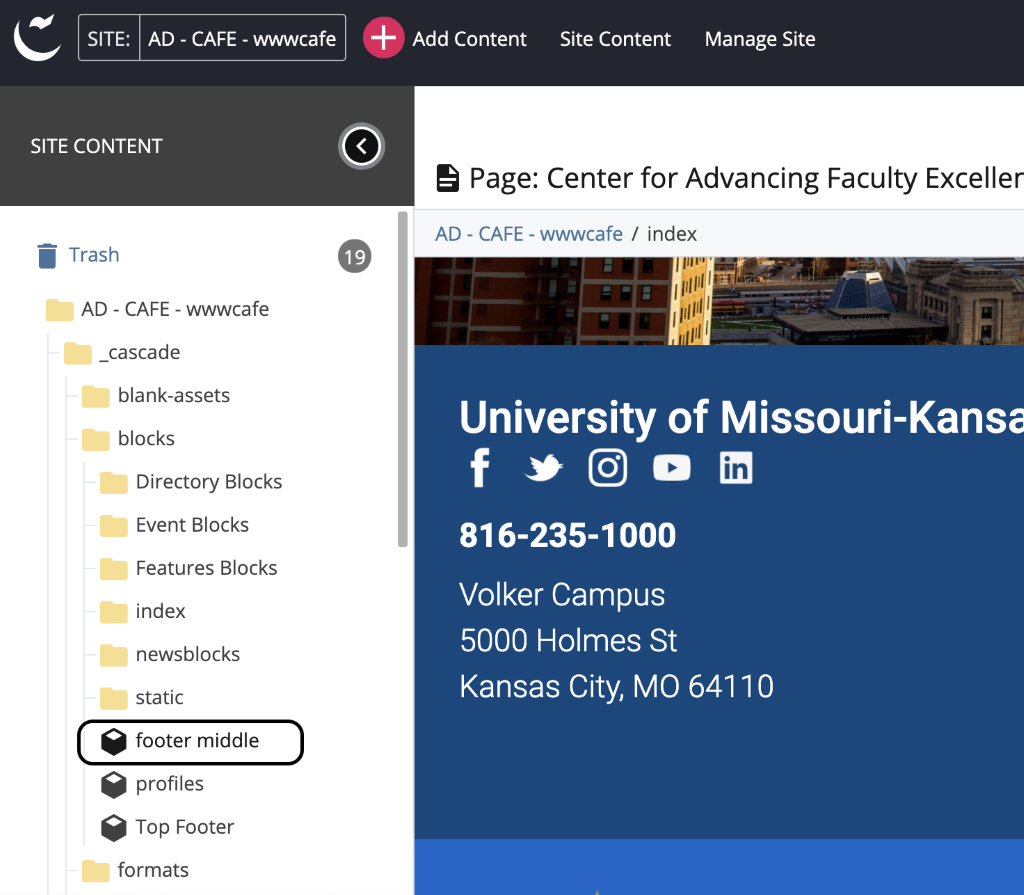Collapse the Site Content sidebar with arrow button
Viewport: 1024px width, 895px height.
point(361,146)
